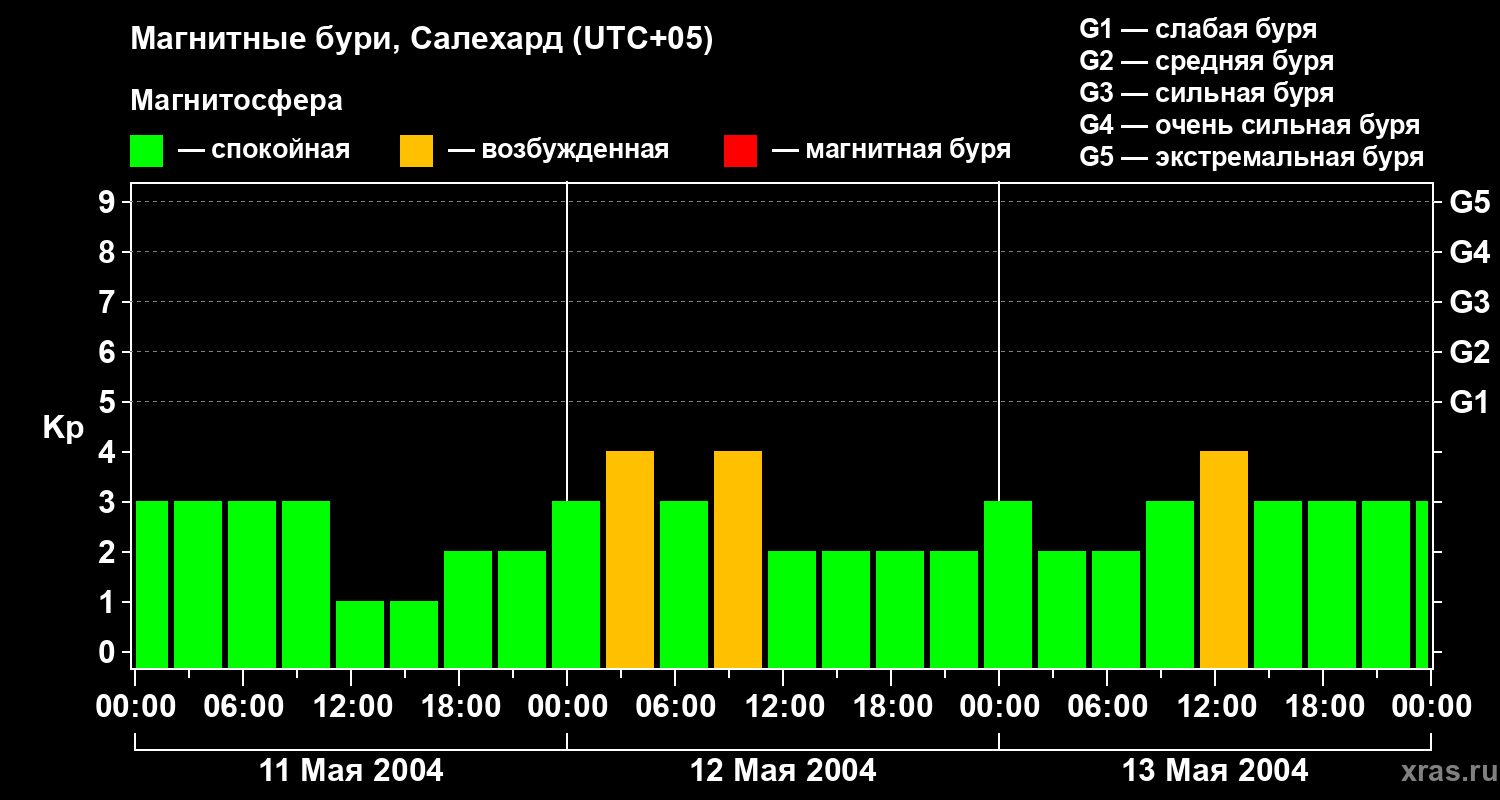Click the Kp 1 bar at 12:00 on 11 May
1500x800 pixels.
point(360,635)
